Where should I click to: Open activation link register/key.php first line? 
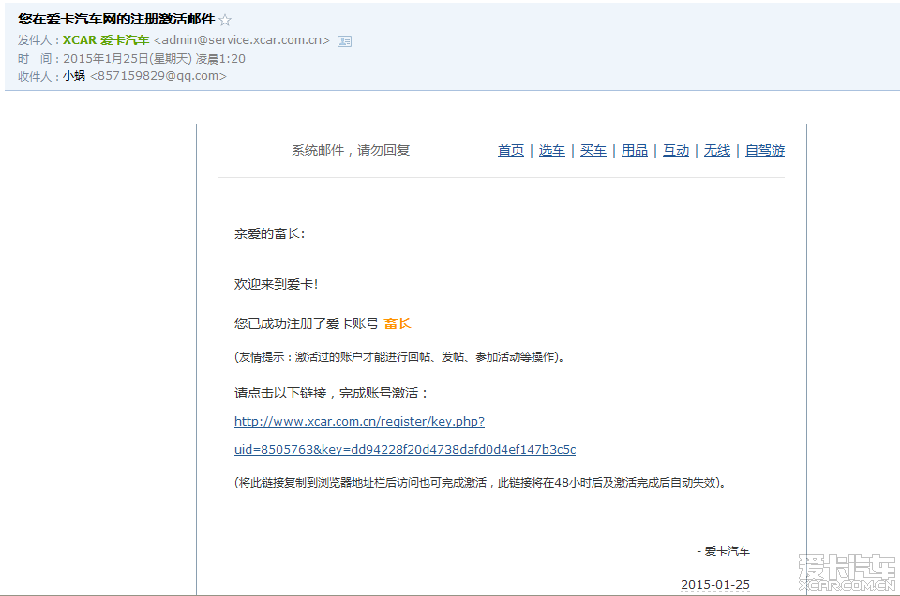click(x=359, y=421)
